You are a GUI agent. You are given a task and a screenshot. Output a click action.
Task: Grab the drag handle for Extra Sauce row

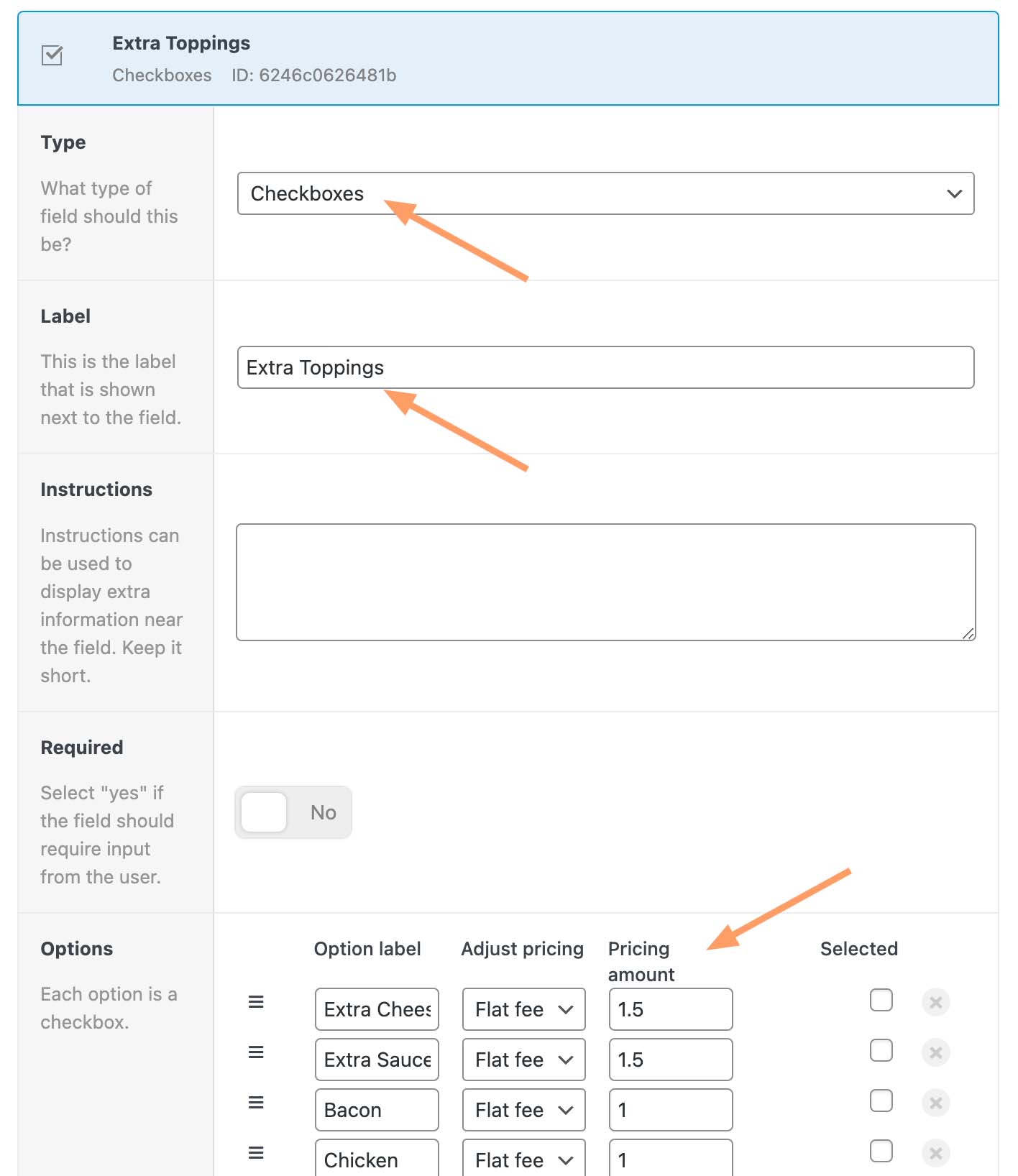tap(256, 1052)
